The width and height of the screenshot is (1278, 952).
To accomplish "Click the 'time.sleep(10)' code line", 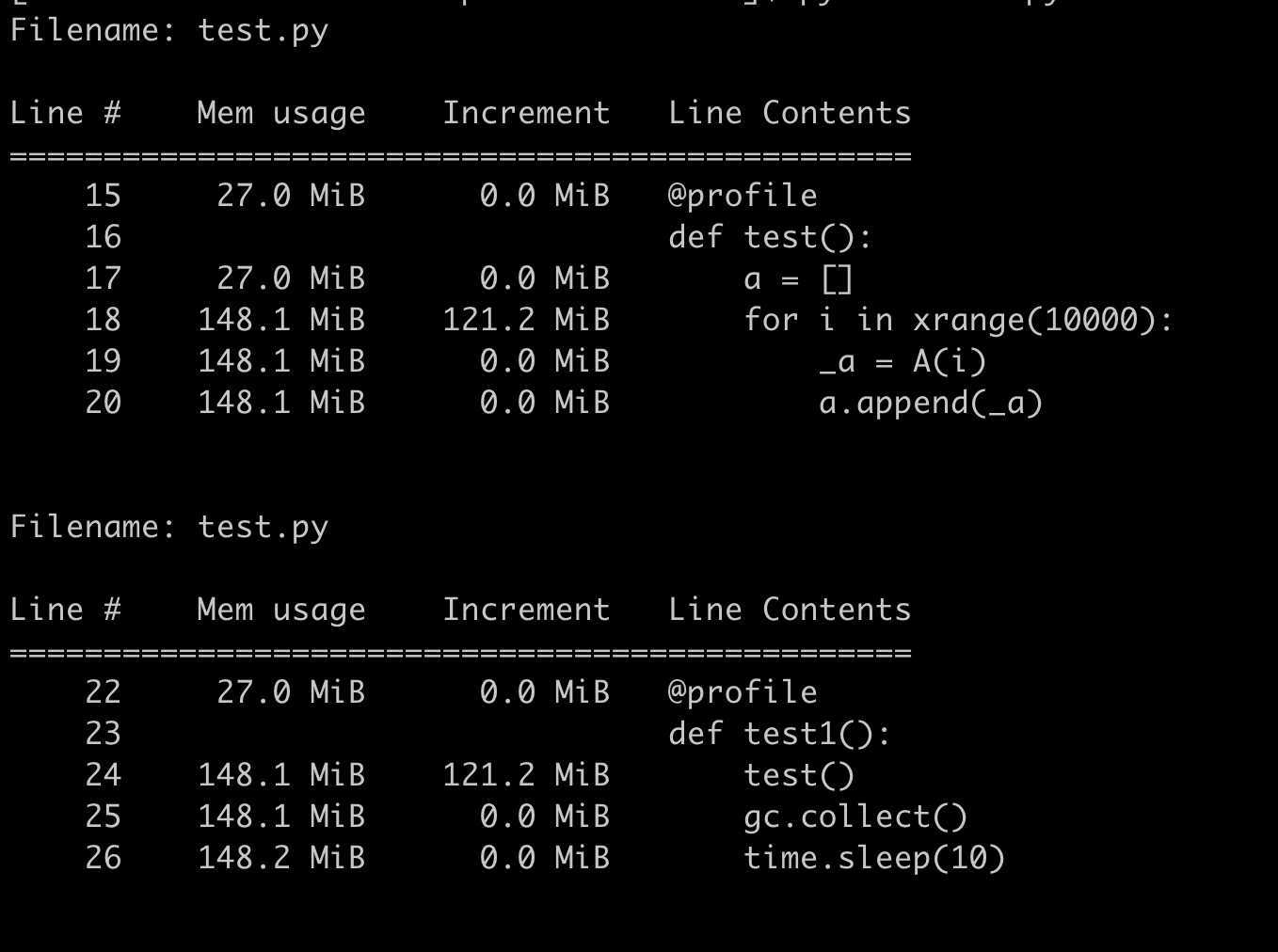I will coord(874,858).
